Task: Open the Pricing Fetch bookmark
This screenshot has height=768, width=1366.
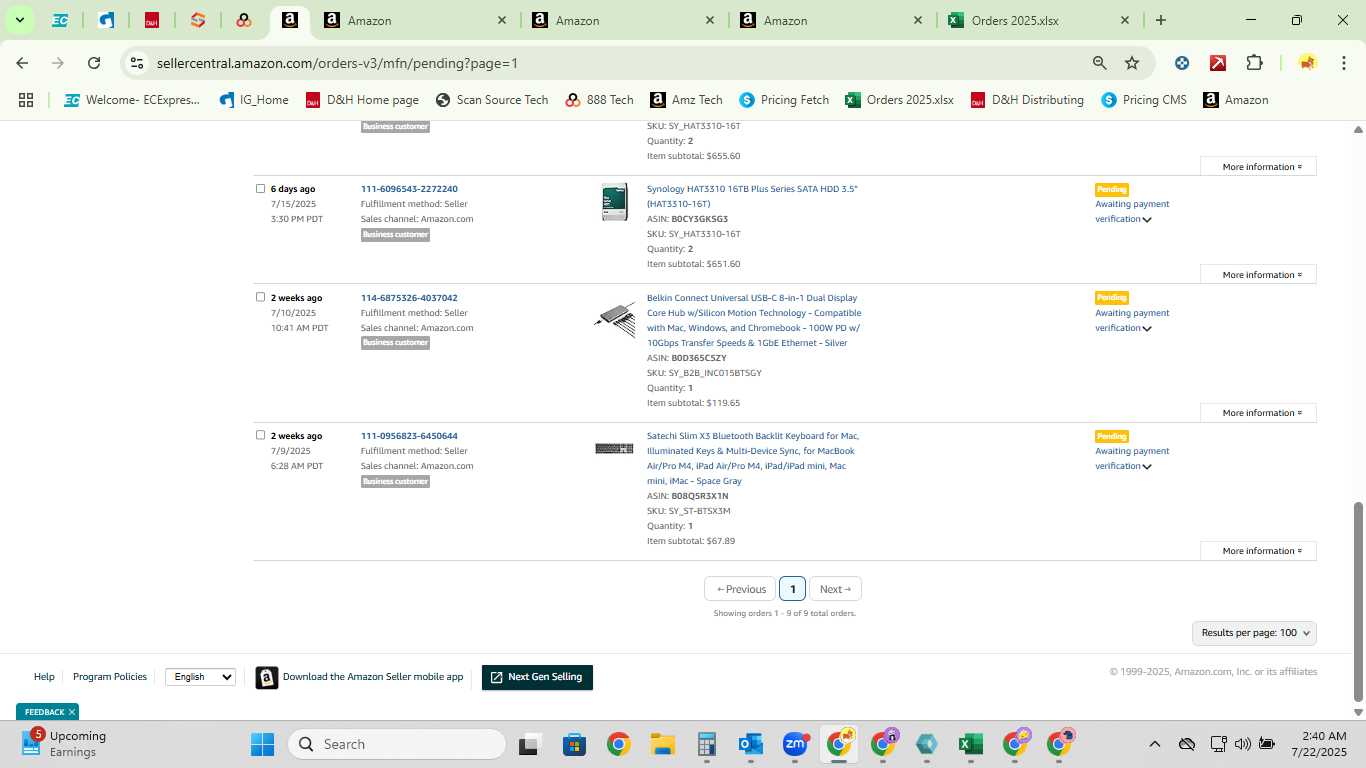Action: pyautogui.click(x=784, y=100)
